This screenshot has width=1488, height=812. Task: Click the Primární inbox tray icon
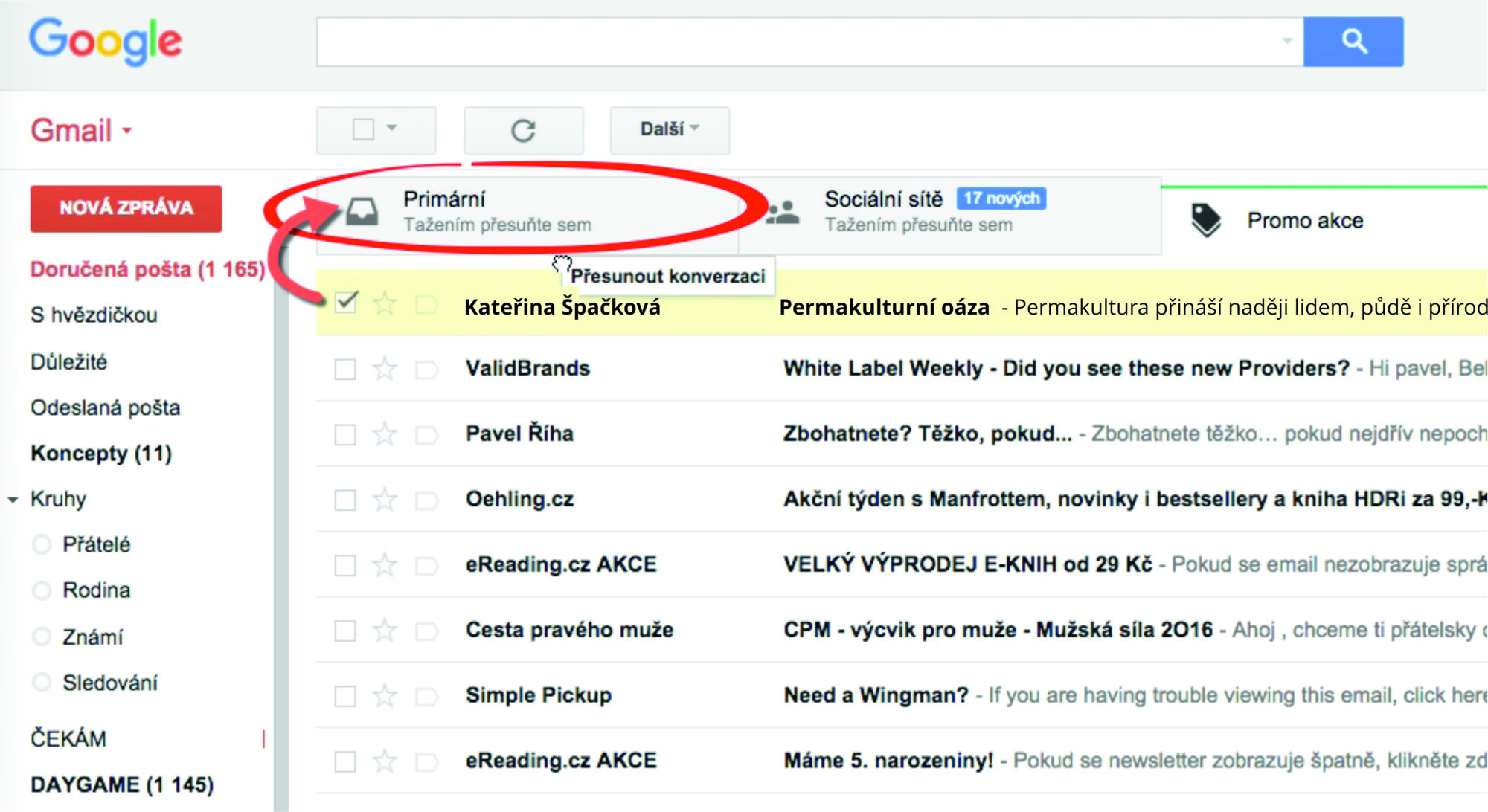tap(362, 211)
